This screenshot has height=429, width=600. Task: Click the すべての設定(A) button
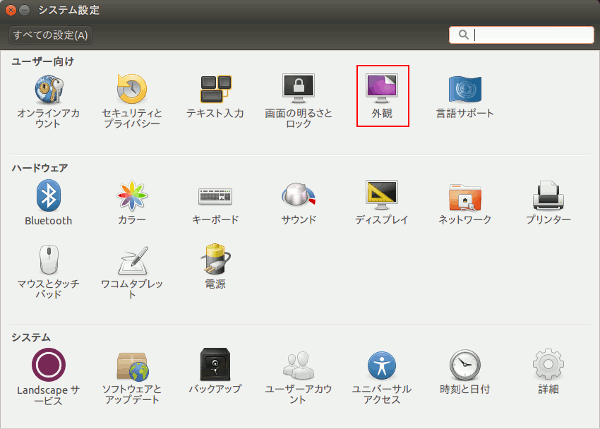pos(50,35)
